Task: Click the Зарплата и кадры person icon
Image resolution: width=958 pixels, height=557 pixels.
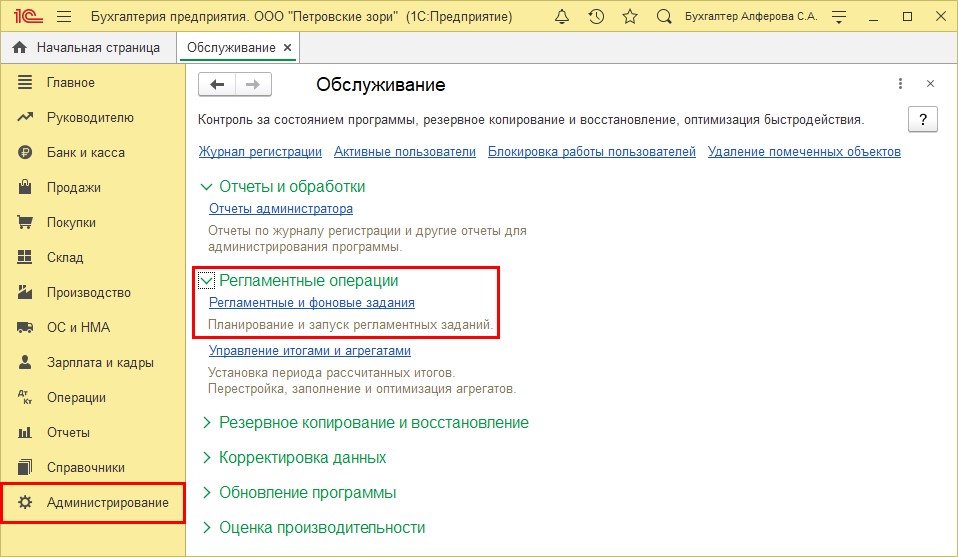Action: [24, 362]
